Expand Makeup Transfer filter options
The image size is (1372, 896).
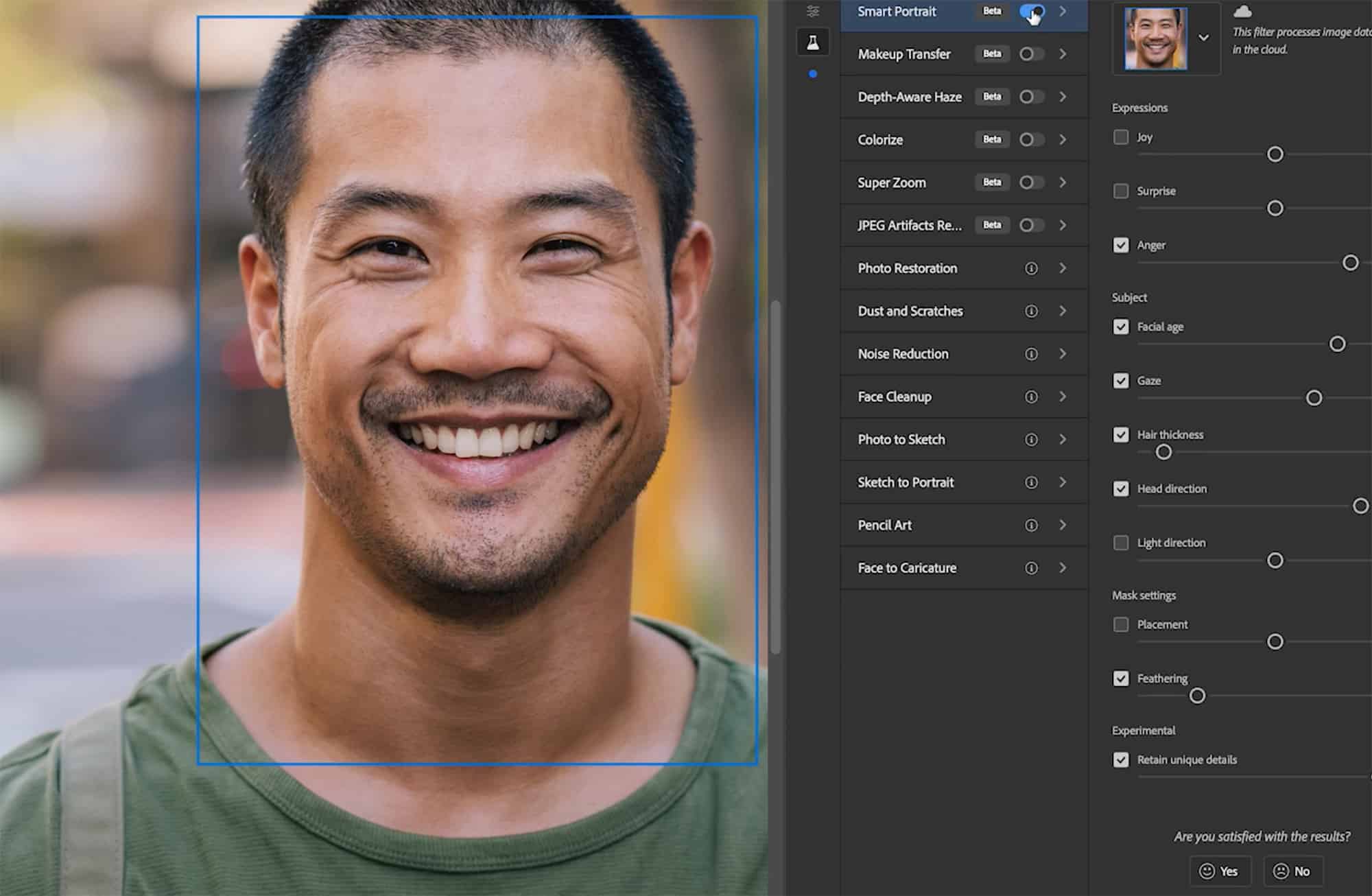pyautogui.click(x=1064, y=53)
